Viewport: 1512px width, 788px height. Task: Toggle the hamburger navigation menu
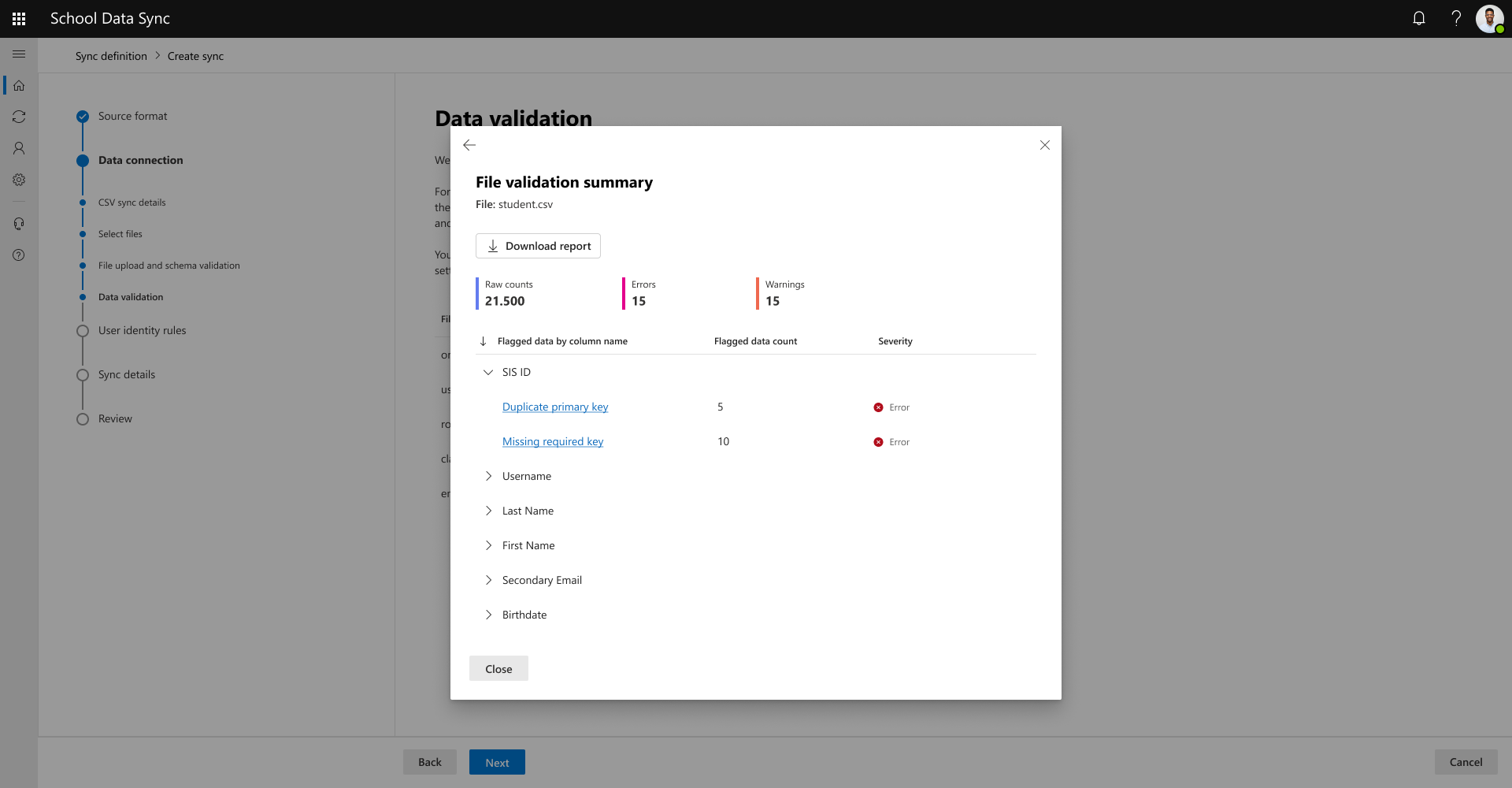(19, 54)
